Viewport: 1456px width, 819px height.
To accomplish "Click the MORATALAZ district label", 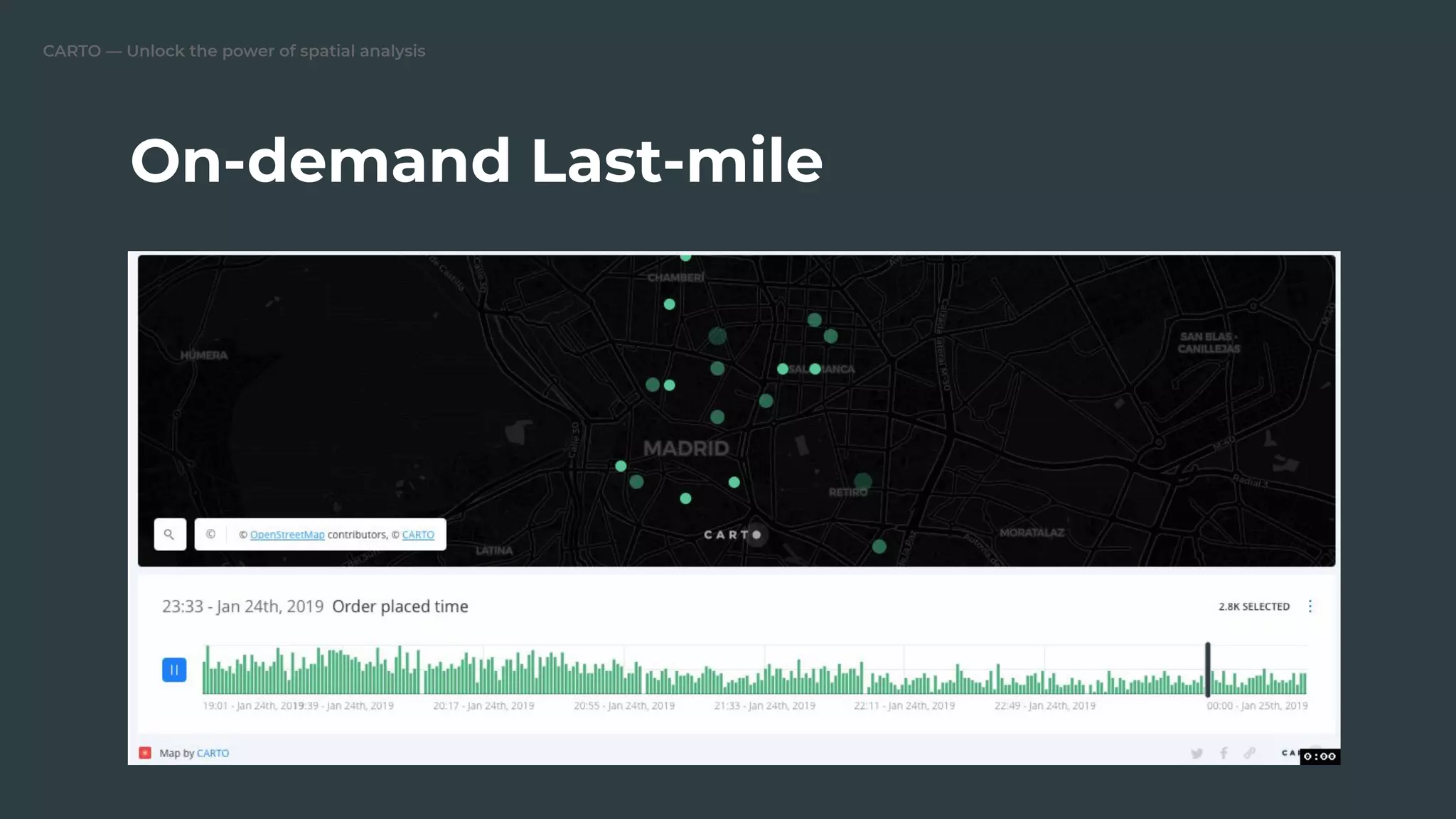I will (x=1032, y=532).
